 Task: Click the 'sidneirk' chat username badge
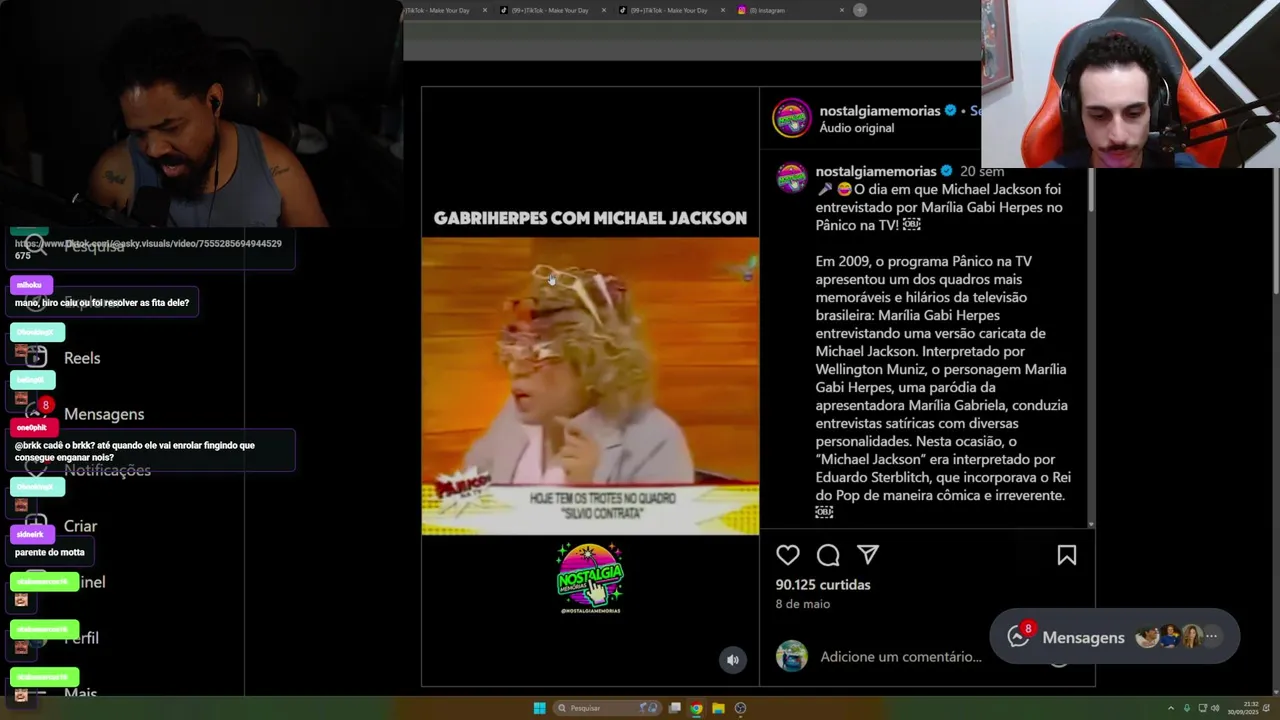point(31,534)
